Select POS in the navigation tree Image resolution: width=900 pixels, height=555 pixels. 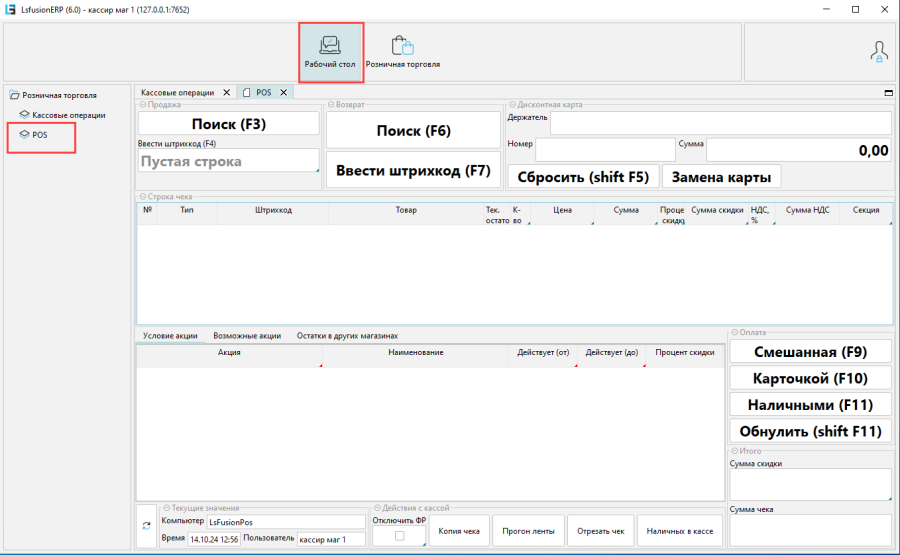point(39,134)
